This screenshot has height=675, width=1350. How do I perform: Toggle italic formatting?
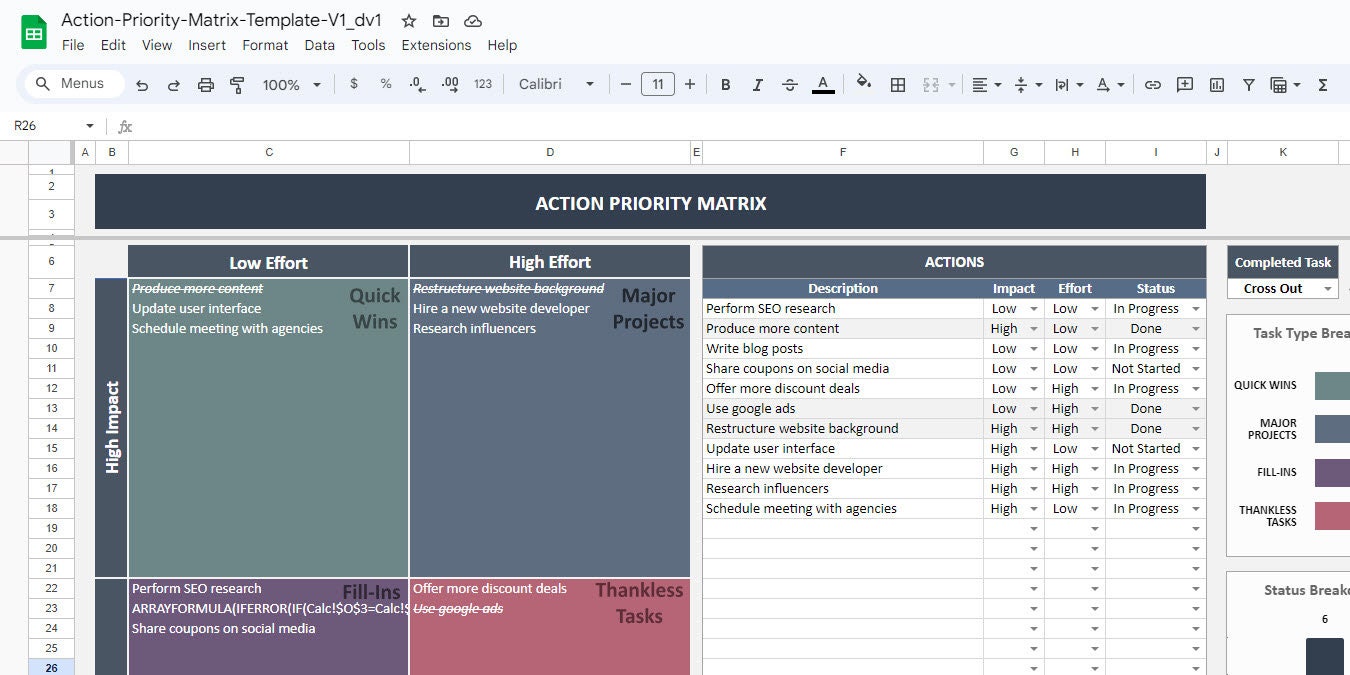pos(757,84)
